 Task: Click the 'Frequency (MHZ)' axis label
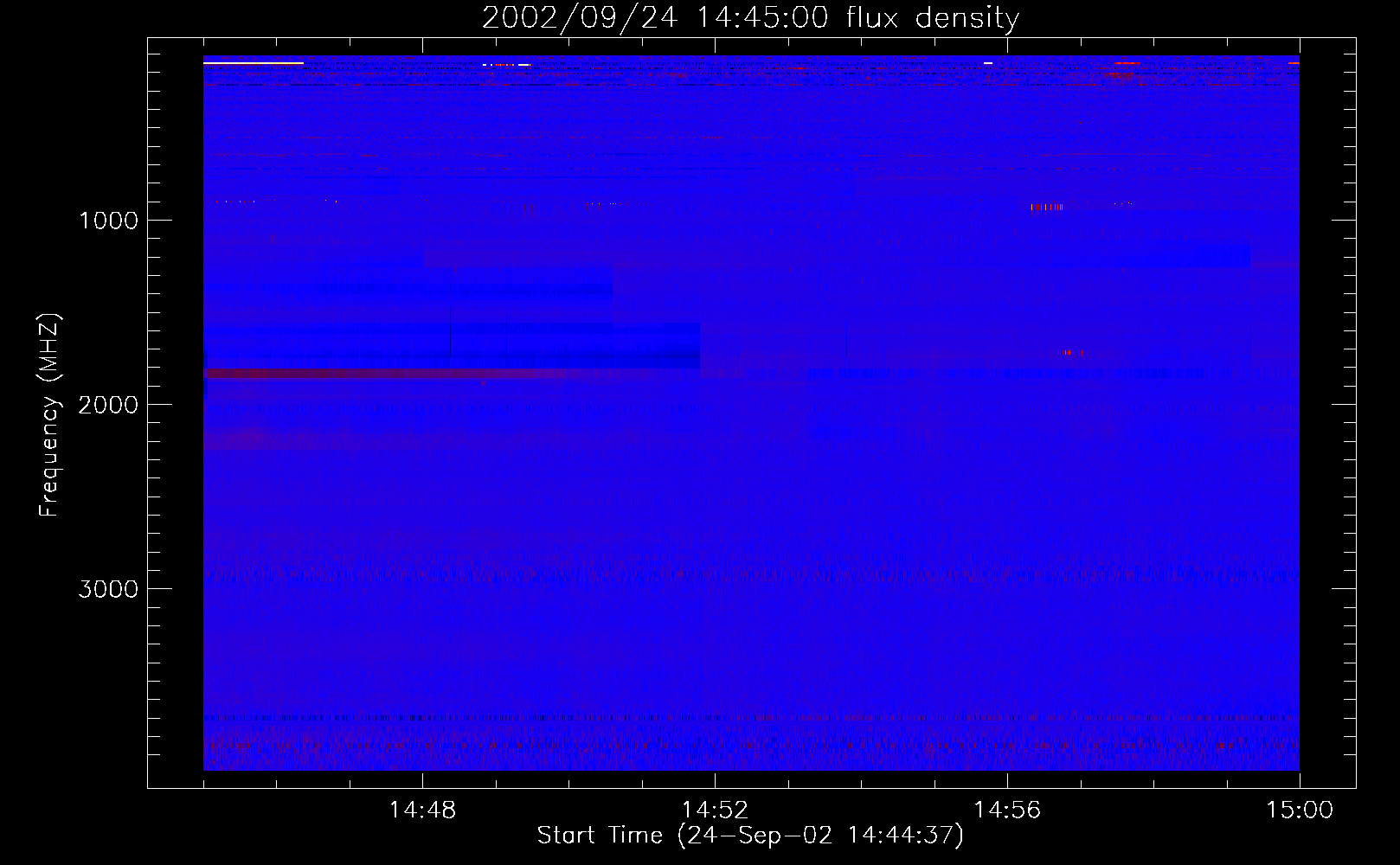pyautogui.click(x=49, y=416)
